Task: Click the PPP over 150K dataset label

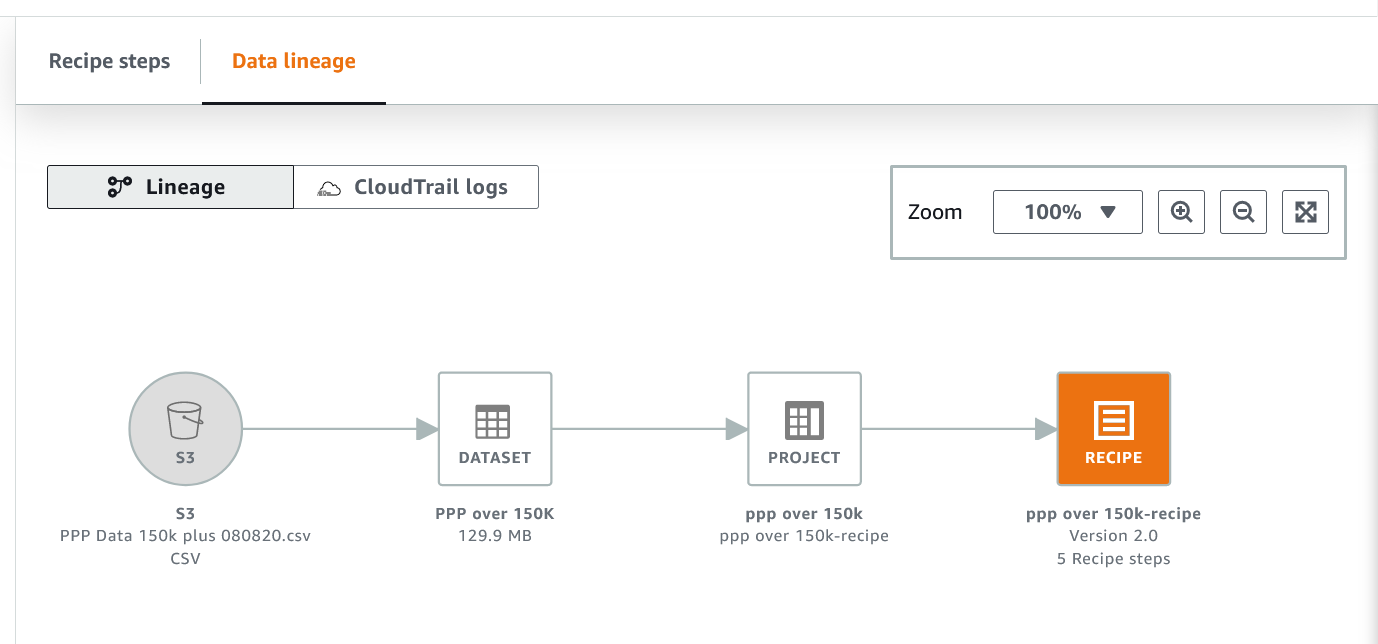Action: pos(495,514)
